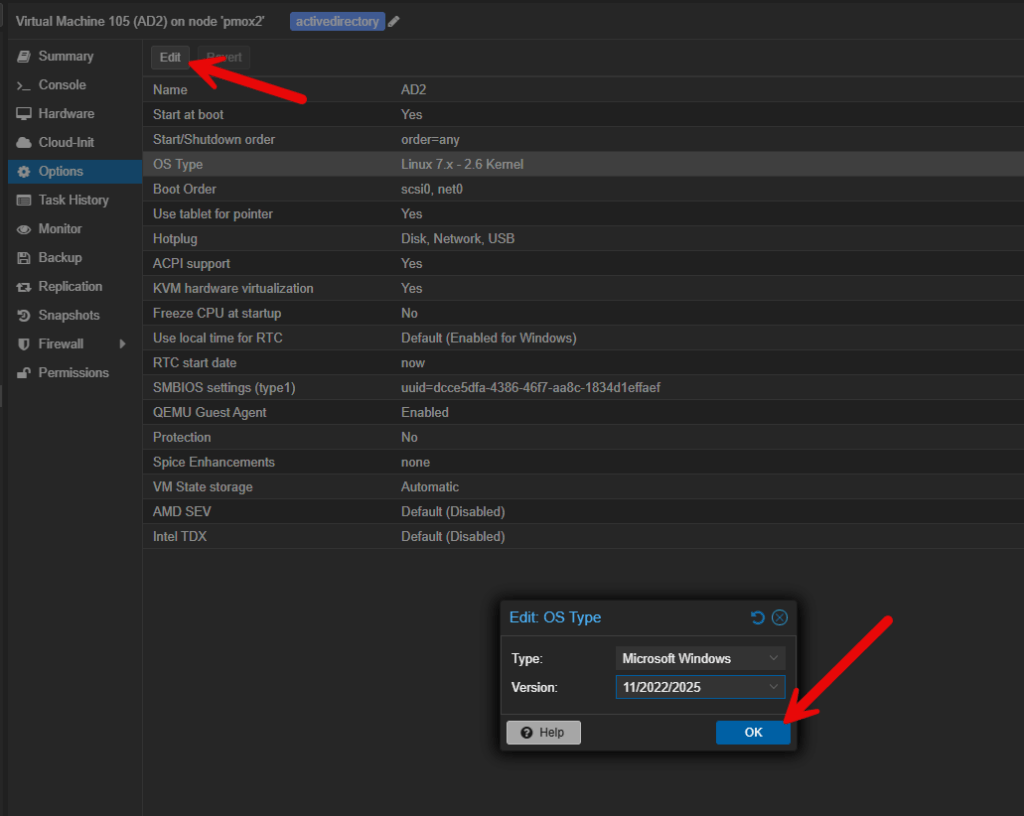Select the OS Type row
This screenshot has width=1024, height=816.
(583, 164)
